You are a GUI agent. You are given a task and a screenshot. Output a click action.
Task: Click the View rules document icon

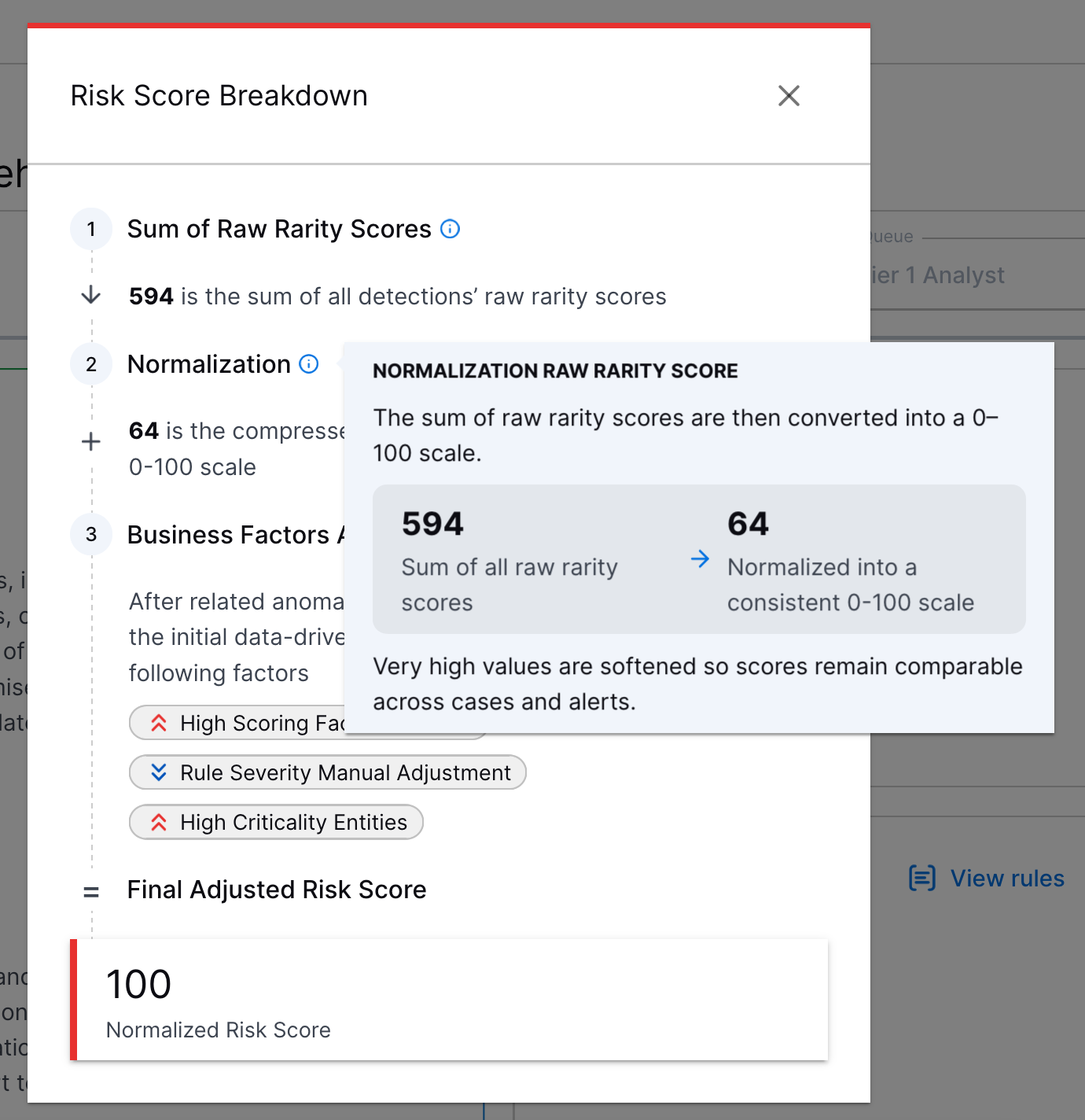pyautogui.click(x=922, y=877)
